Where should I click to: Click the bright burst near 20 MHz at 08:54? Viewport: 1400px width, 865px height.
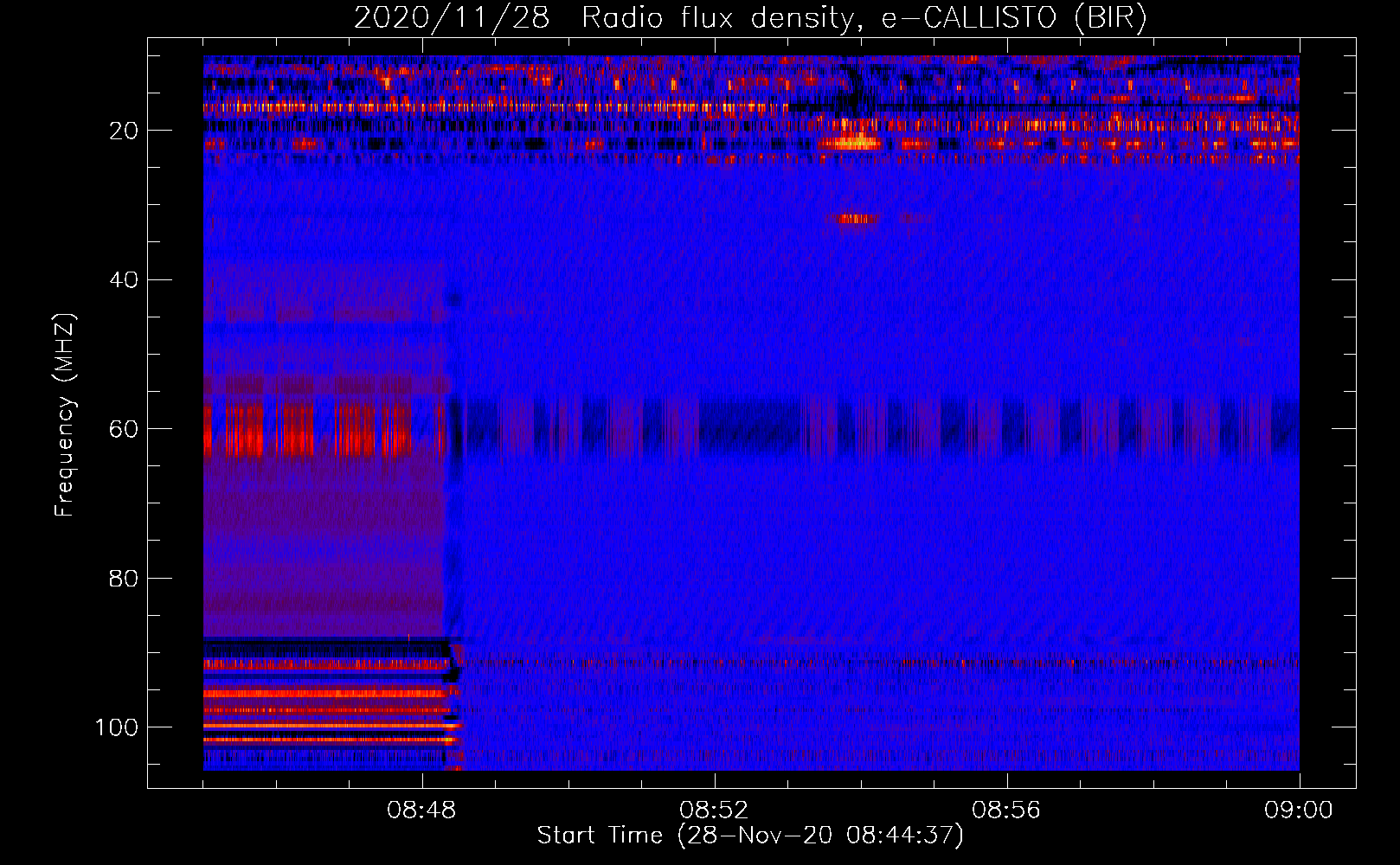[852, 140]
